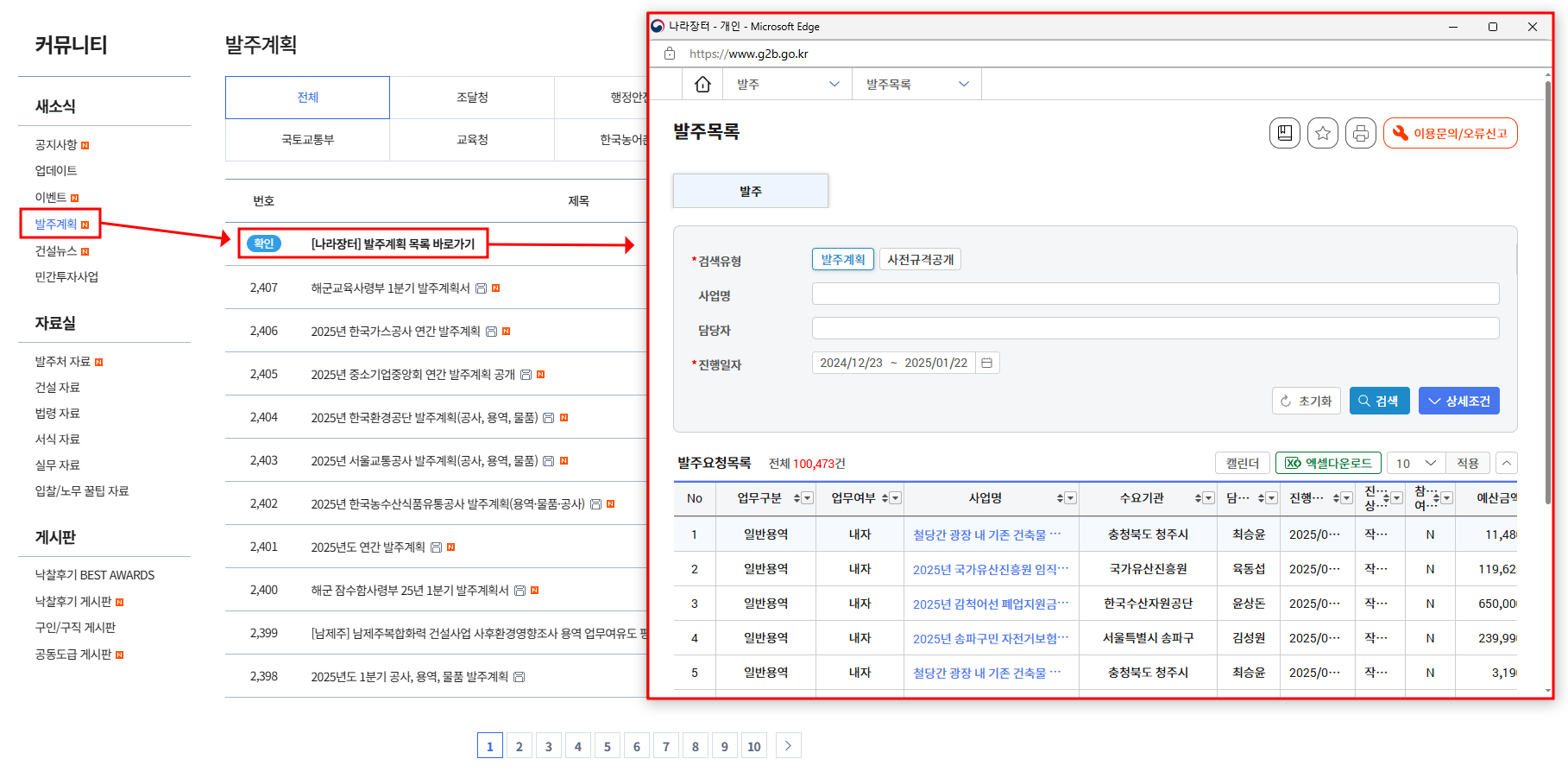
Task: Open filter dropdown for 사업명 column
Action: (x=1071, y=498)
